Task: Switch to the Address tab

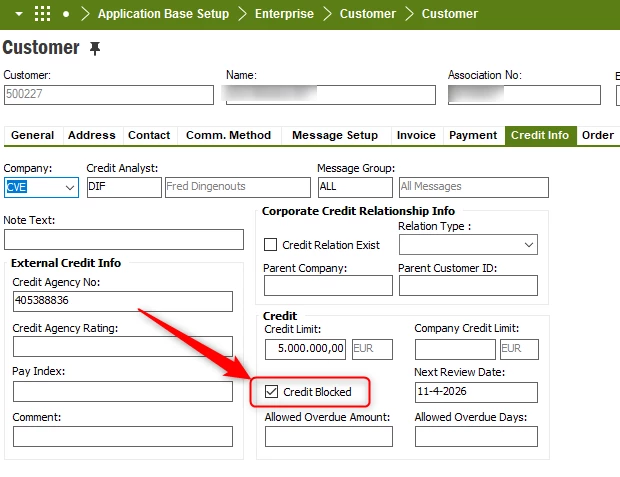Action: click(92, 135)
